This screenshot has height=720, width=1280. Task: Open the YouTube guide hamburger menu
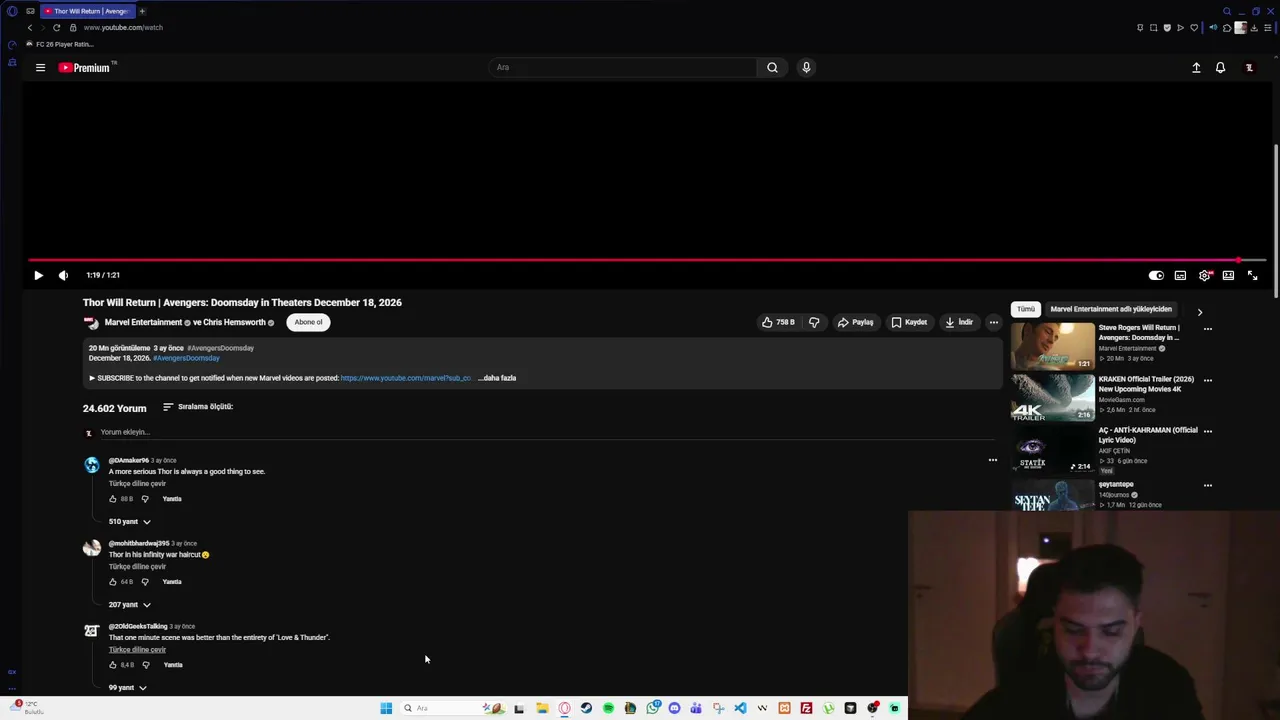(40, 68)
